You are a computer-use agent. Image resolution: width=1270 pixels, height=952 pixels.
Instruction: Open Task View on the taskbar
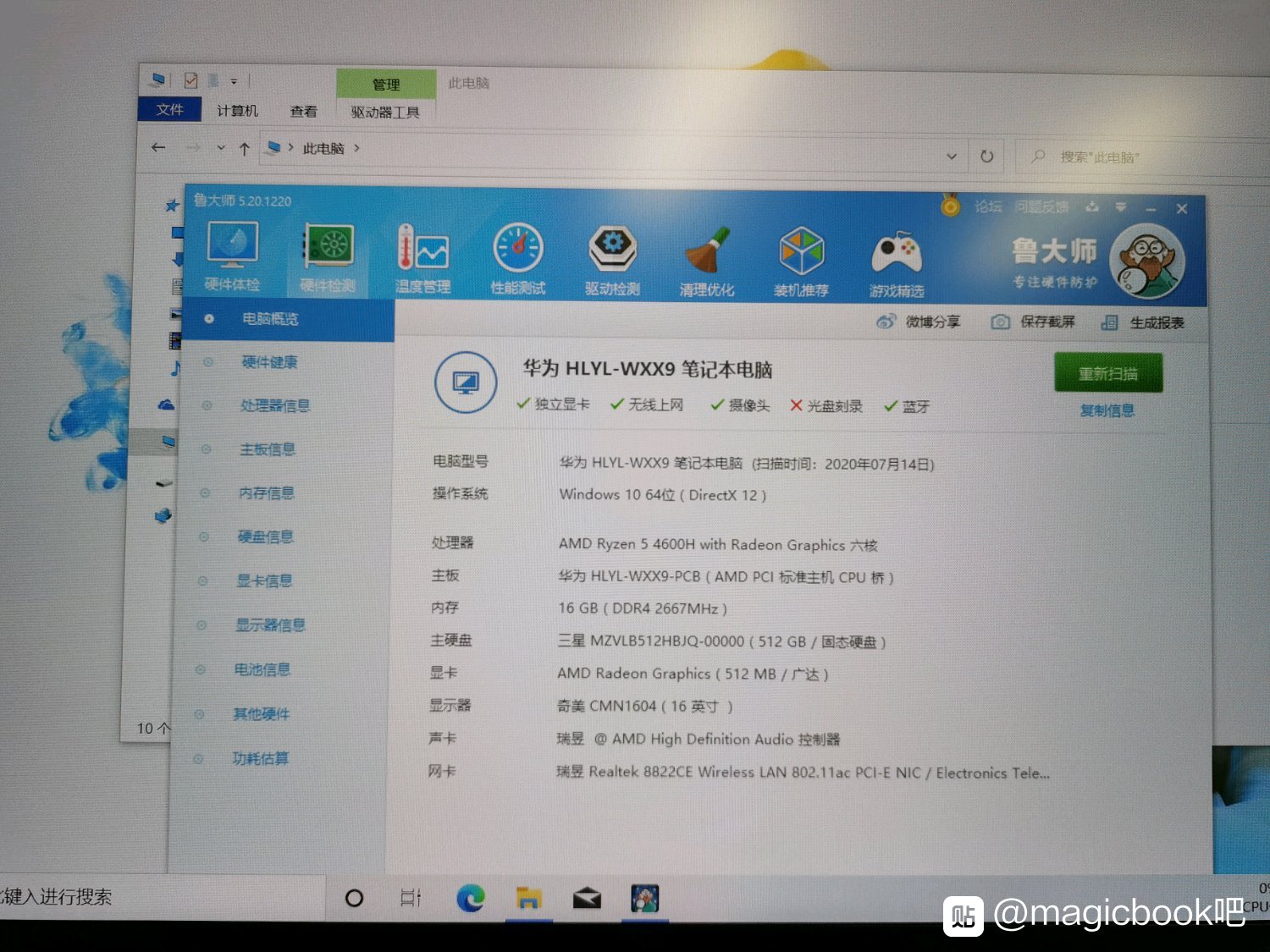coord(411,898)
